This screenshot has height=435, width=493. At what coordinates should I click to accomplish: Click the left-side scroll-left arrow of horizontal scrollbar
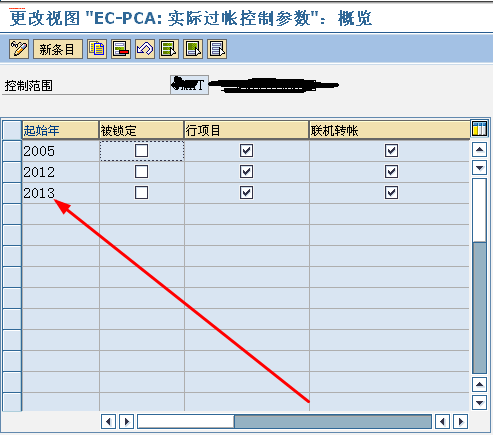[108, 422]
